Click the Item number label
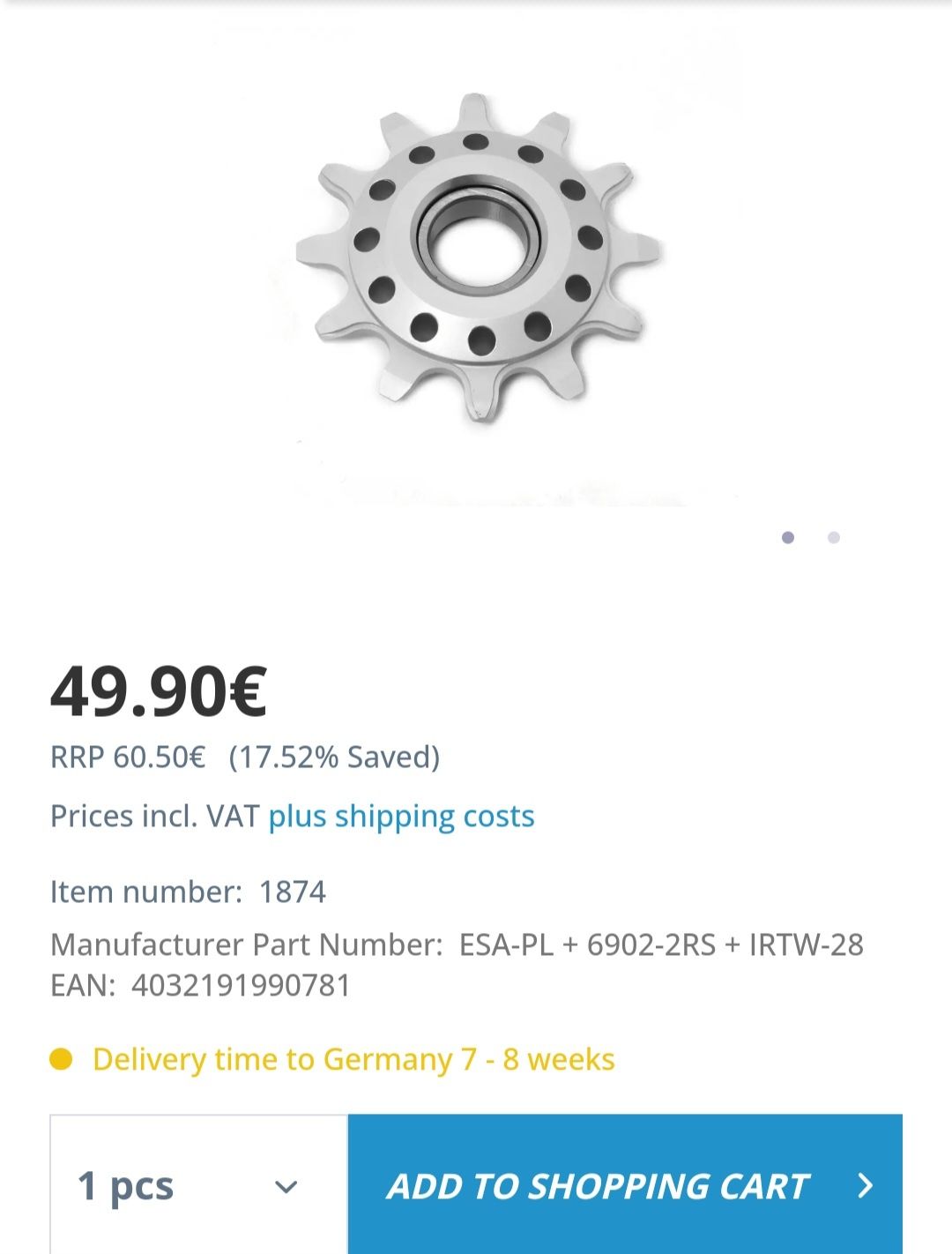Screen dimensions: 952x1254 point(146,892)
